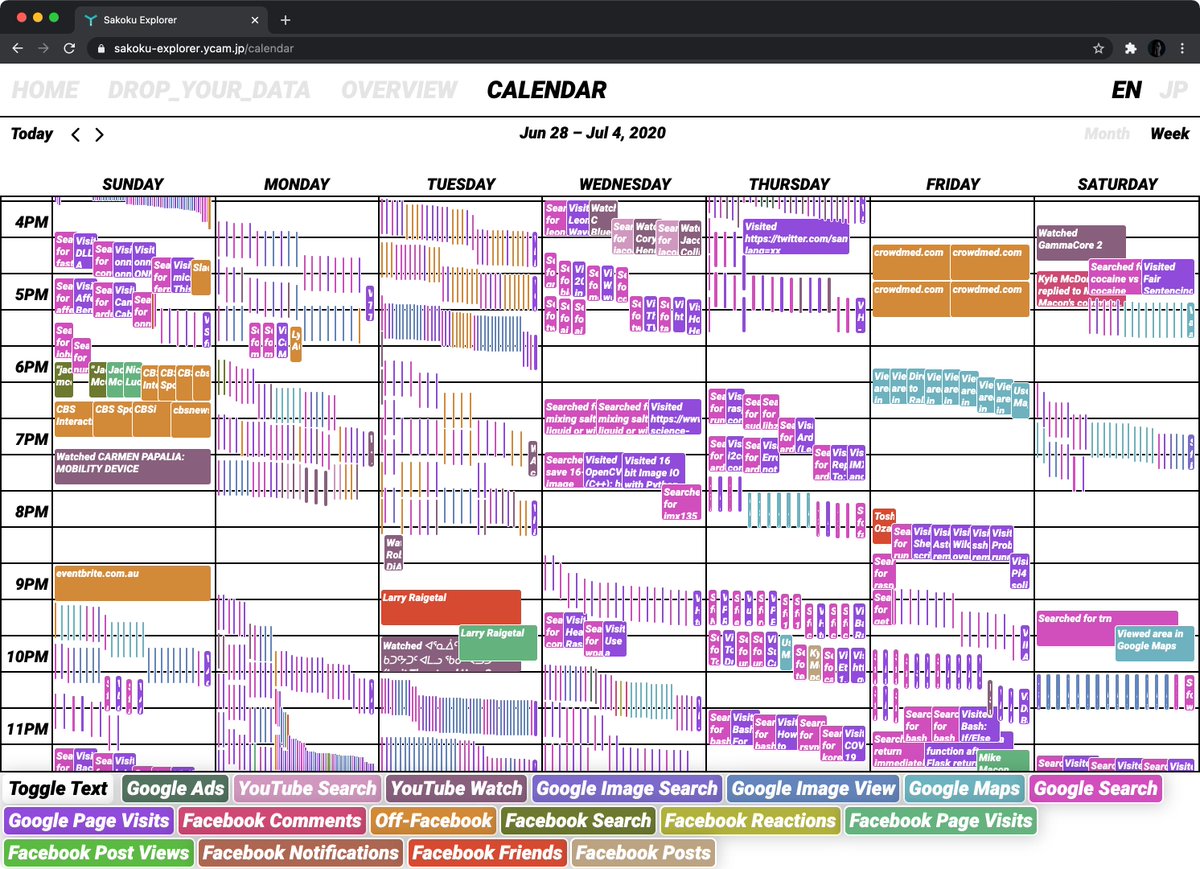Screen dimensions: 1200x869
Task: Click the 'Jun 28 – Jul 4, 2020' date range
Action: [592, 133]
